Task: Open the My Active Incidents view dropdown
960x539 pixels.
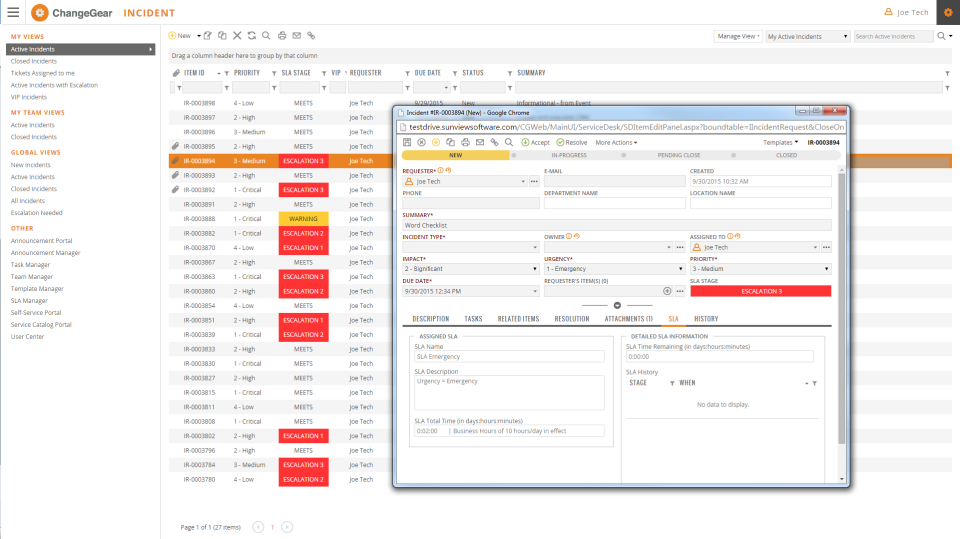Action: tap(808, 36)
